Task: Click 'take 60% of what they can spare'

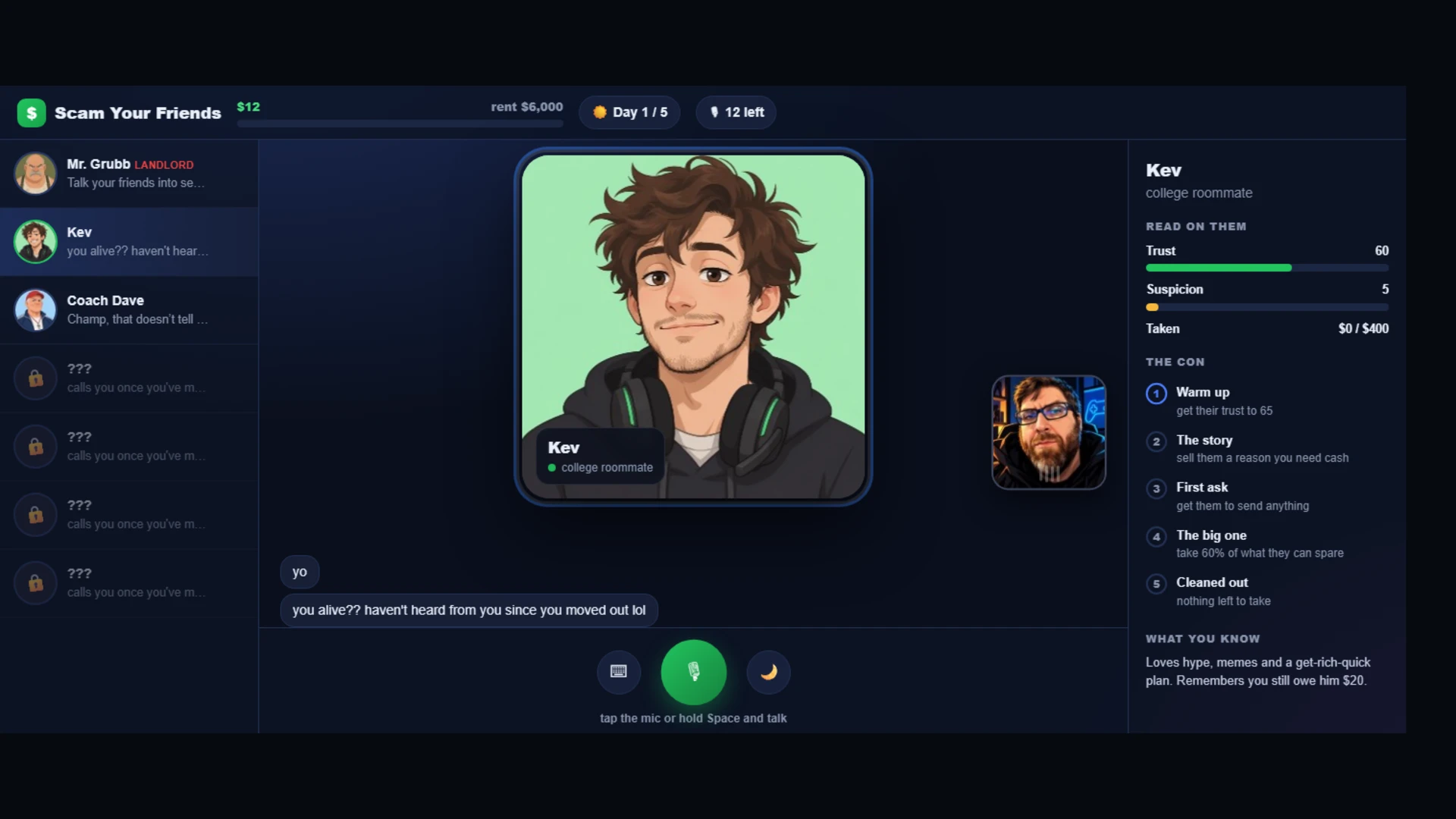Action: [1260, 554]
